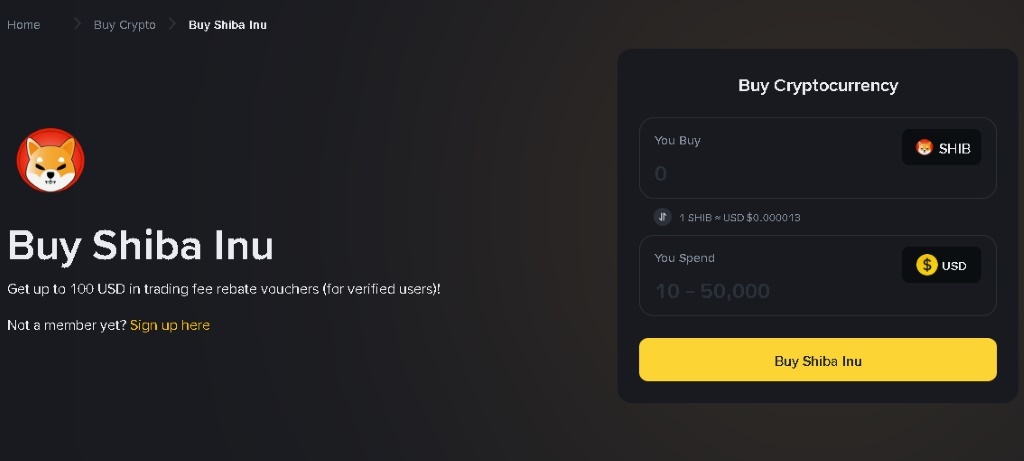
Task: Follow the Sign up here link
Action: (170, 325)
